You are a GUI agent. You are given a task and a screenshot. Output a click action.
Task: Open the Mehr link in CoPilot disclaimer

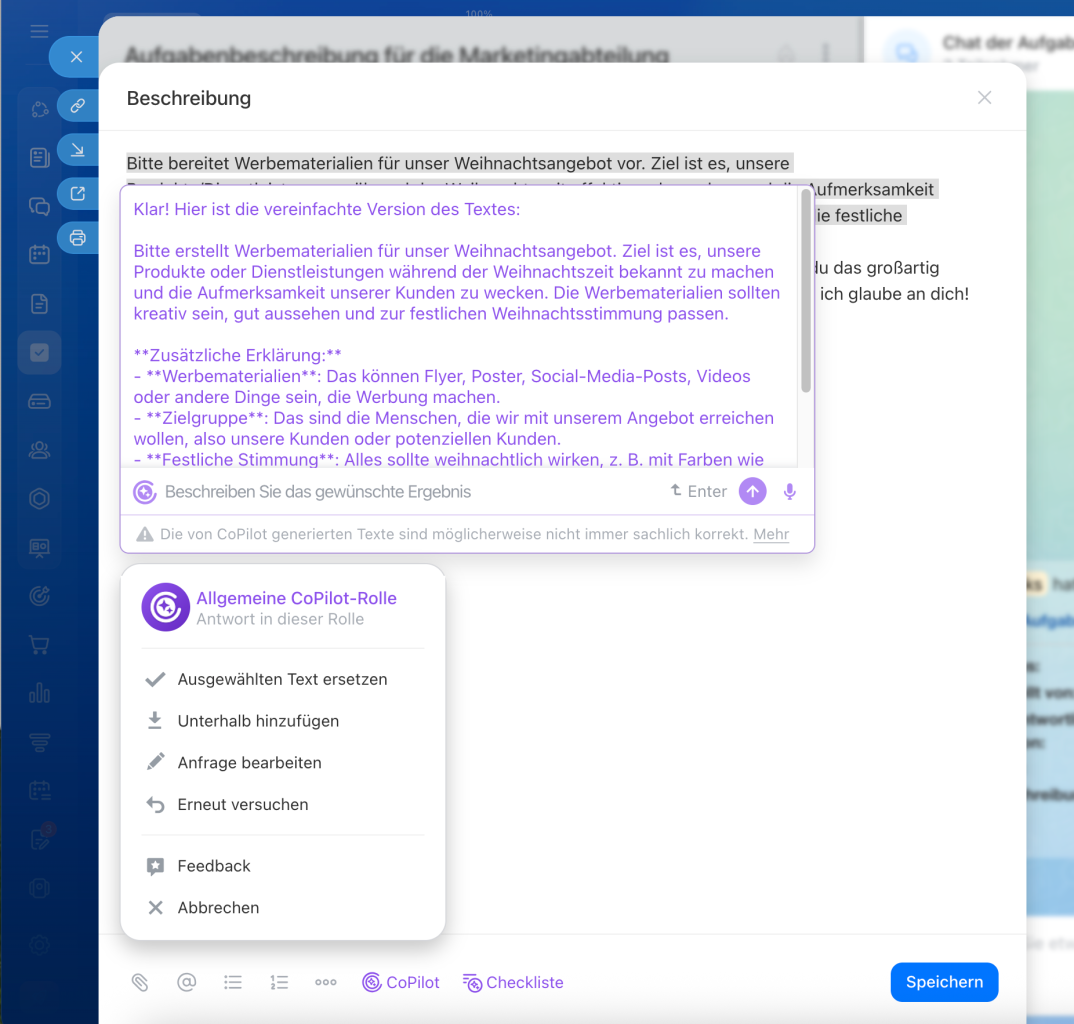click(771, 534)
